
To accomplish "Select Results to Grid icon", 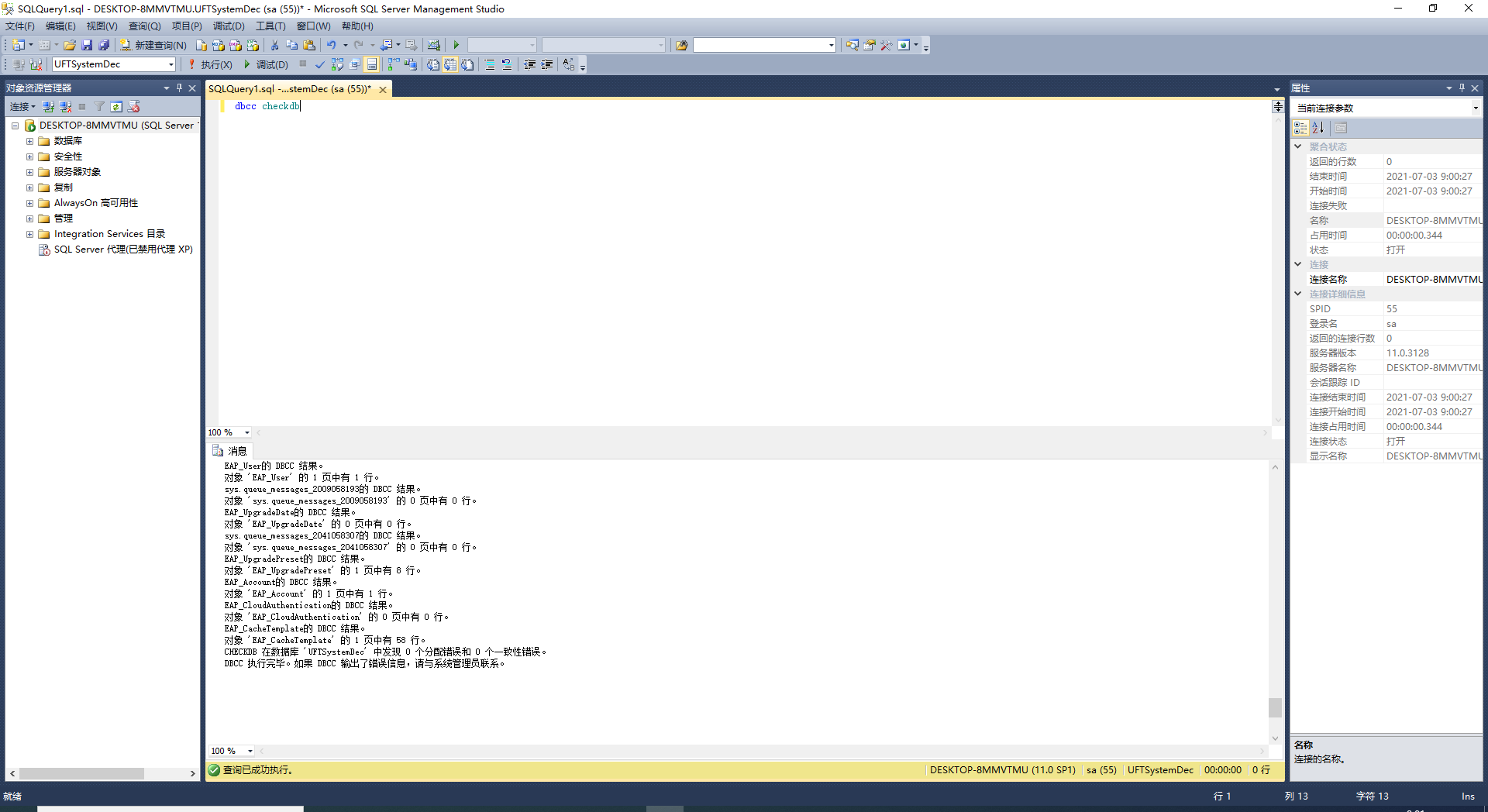I will (450, 64).
